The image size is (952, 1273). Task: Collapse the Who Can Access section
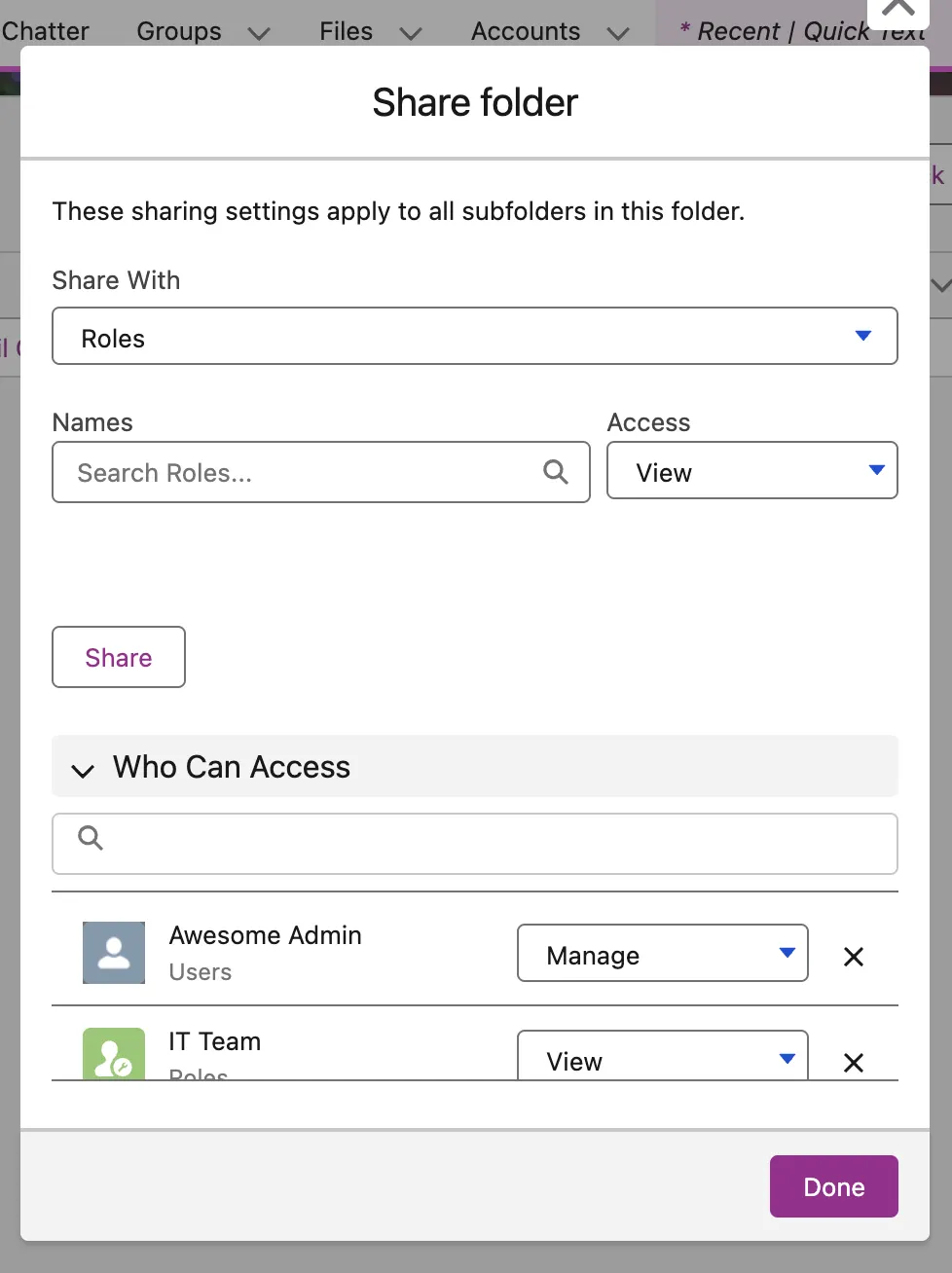tap(83, 770)
